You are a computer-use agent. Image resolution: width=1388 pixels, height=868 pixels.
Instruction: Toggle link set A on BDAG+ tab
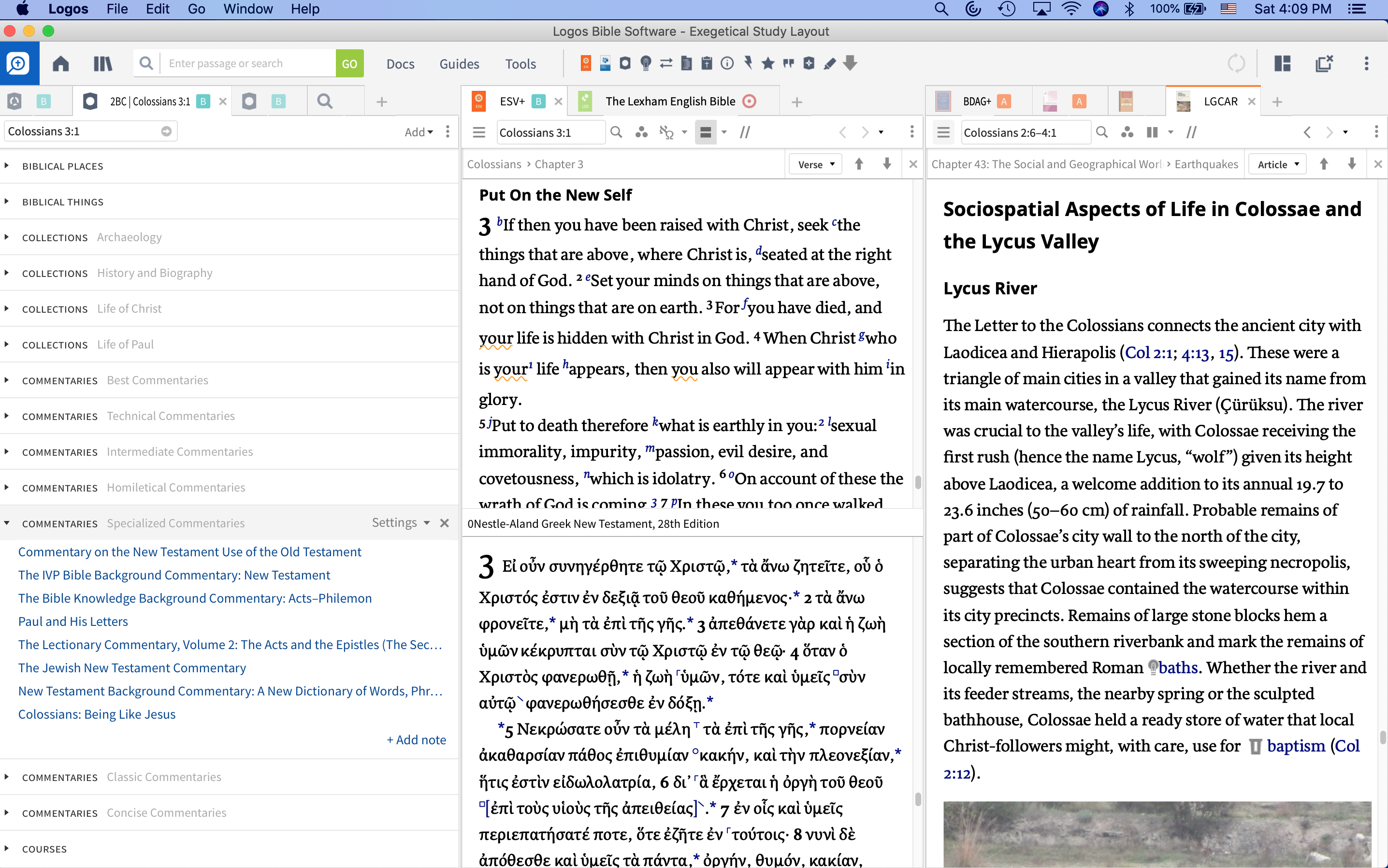(1003, 101)
